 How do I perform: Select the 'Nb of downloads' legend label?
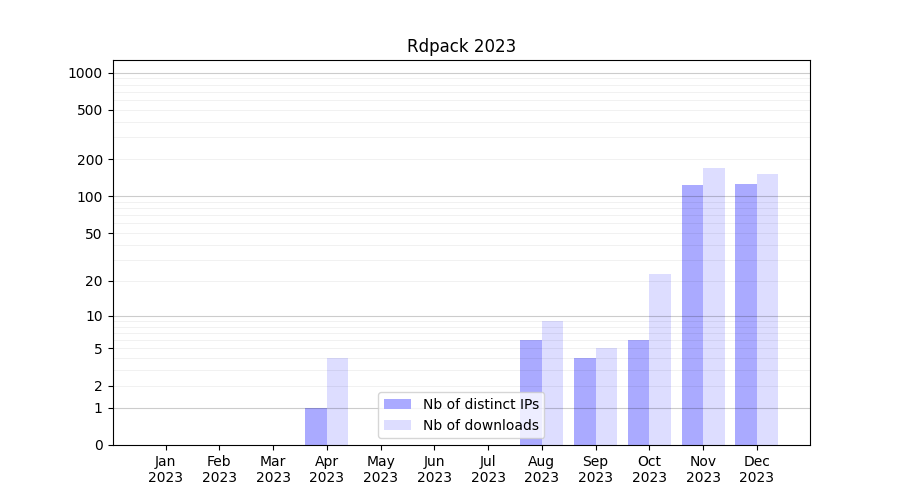coord(480,425)
